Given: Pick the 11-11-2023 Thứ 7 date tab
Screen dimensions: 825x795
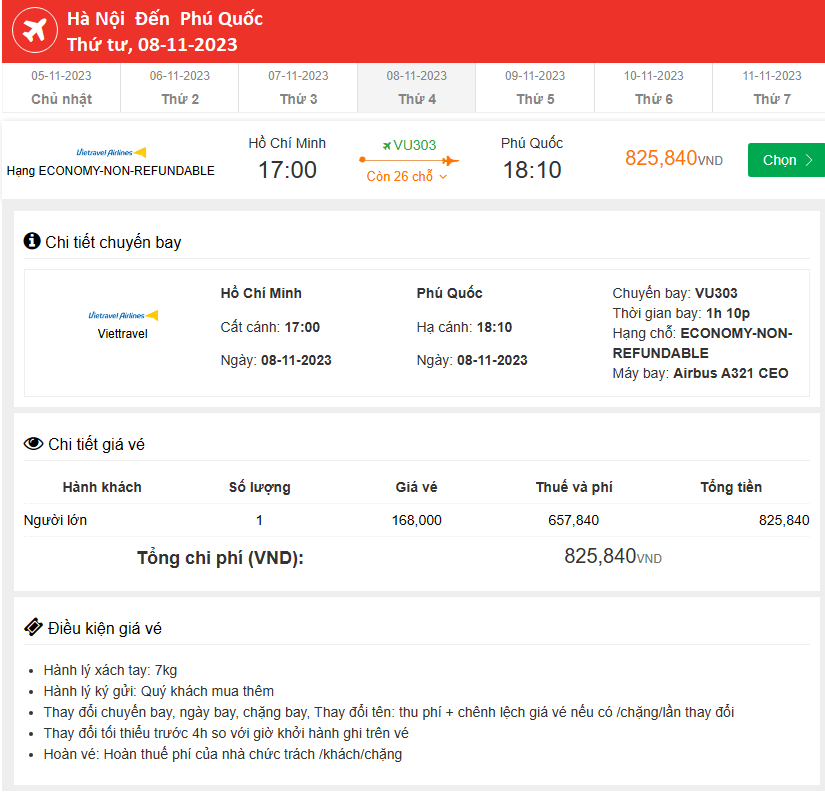Looking at the screenshot, I should (x=772, y=87).
